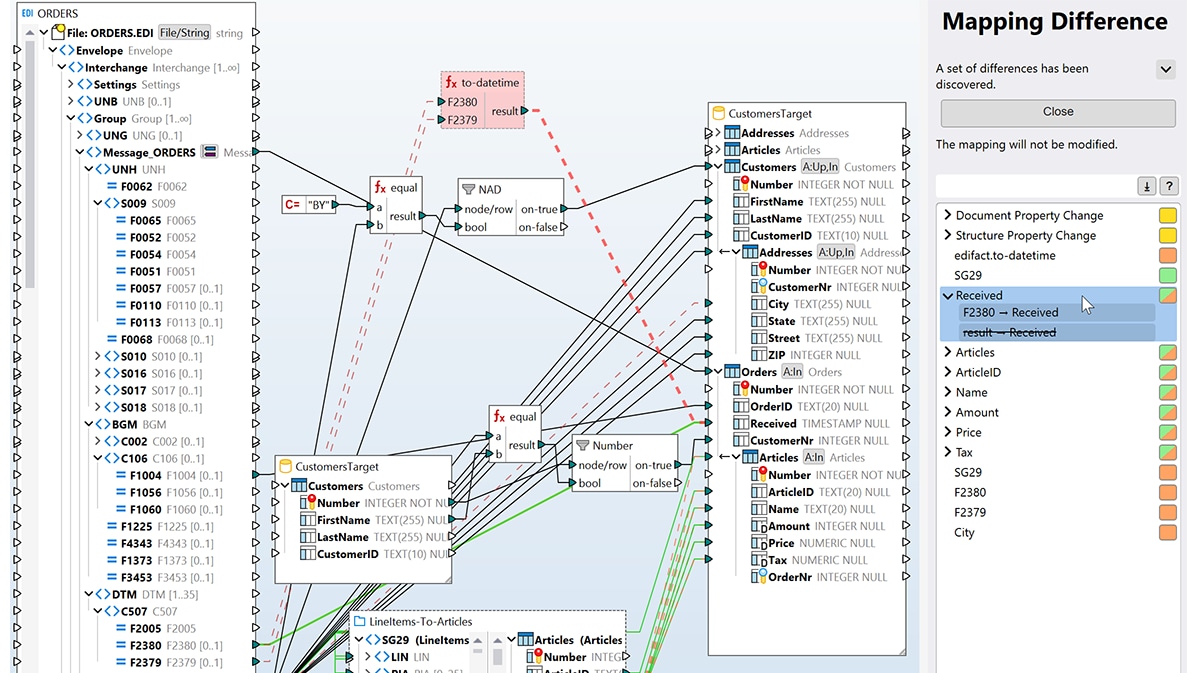1198x673 pixels.
Task: Click the LineItems-To-Articles component icon
Action: 359,621
